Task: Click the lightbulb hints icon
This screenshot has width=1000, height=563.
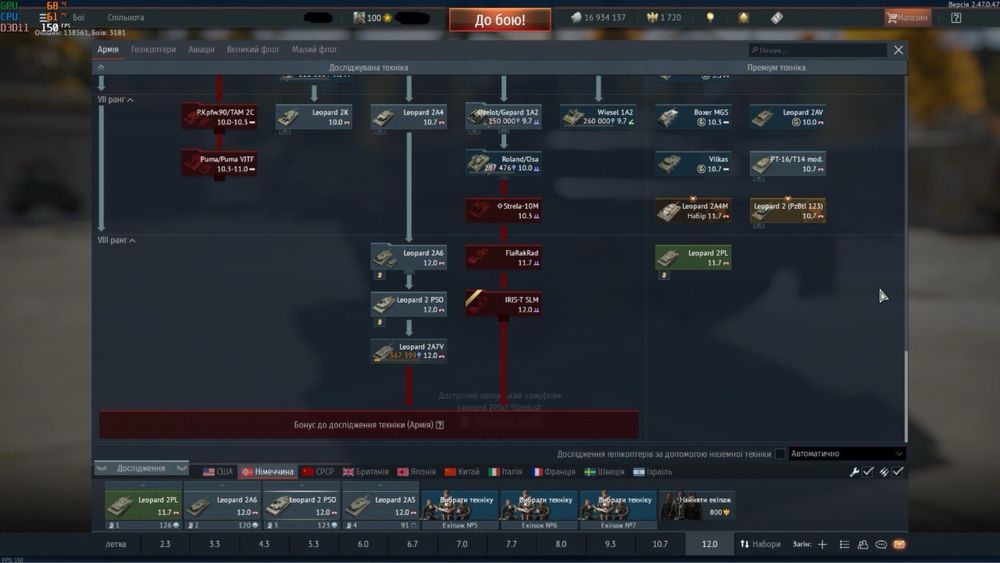Action: 710,18
